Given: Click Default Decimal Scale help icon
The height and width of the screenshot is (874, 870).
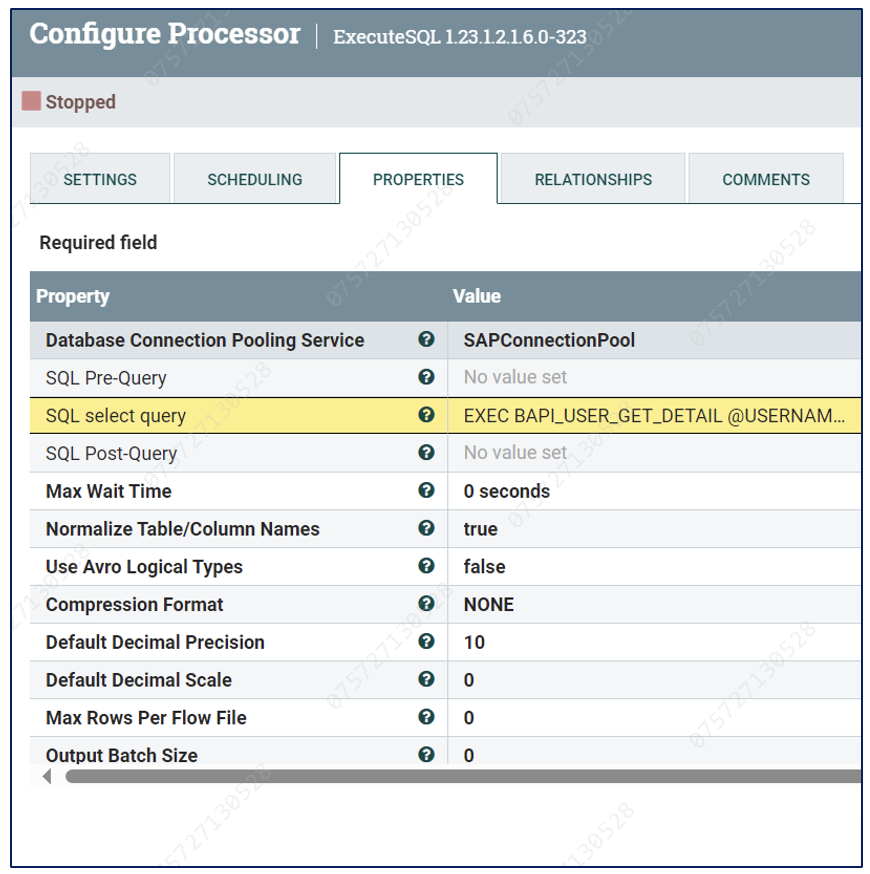Looking at the screenshot, I should (426, 679).
